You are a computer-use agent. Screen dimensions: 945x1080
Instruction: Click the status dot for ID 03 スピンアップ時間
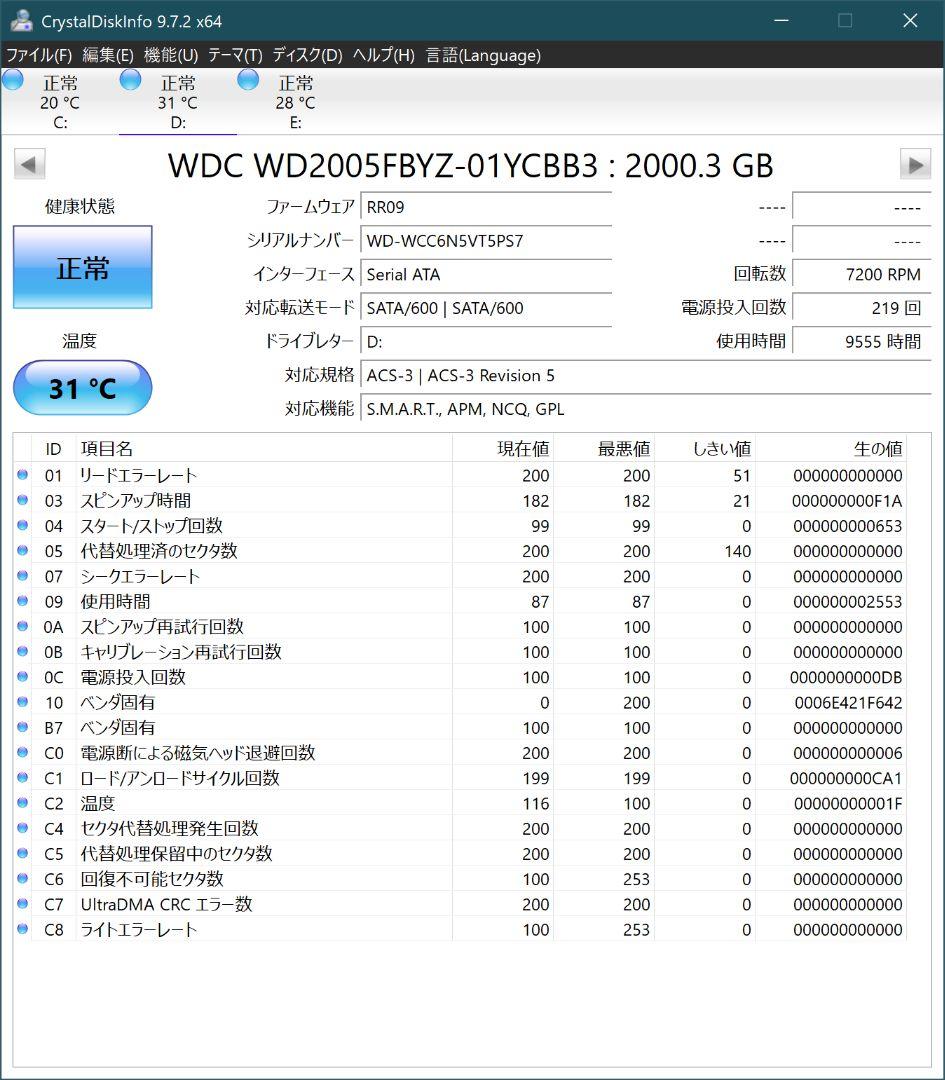click(22, 500)
